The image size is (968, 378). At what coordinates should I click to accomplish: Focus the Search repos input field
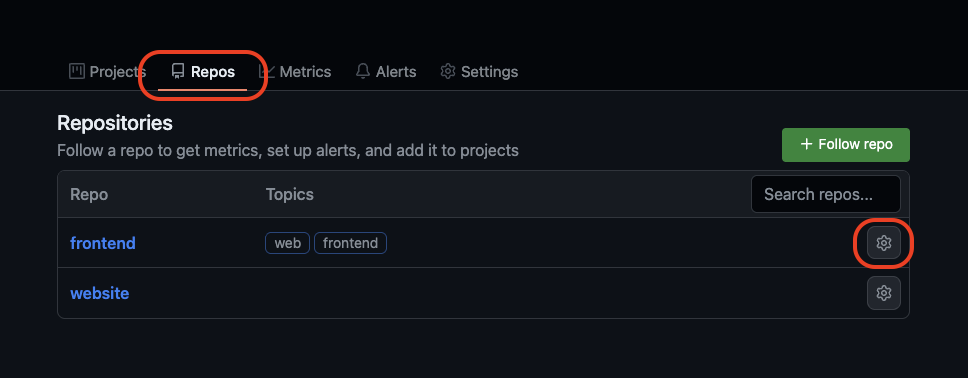click(x=825, y=195)
